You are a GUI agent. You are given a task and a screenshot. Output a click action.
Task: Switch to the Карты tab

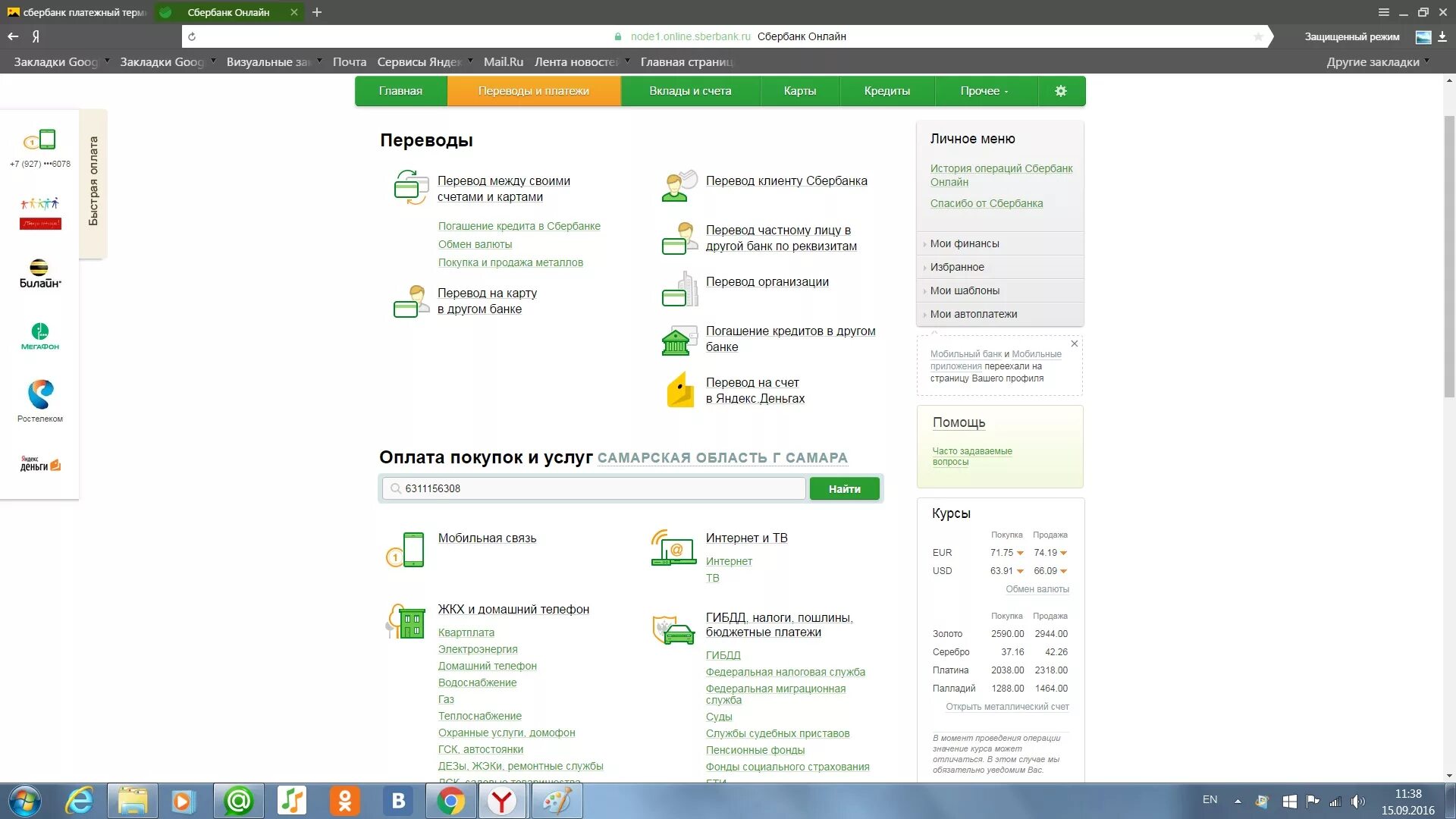pyautogui.click(x=800, y=90)
